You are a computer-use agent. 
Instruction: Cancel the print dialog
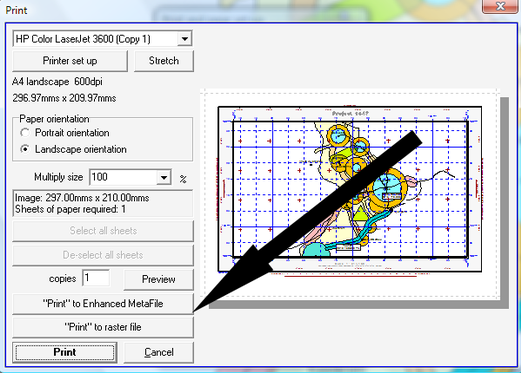pos(159,352)
